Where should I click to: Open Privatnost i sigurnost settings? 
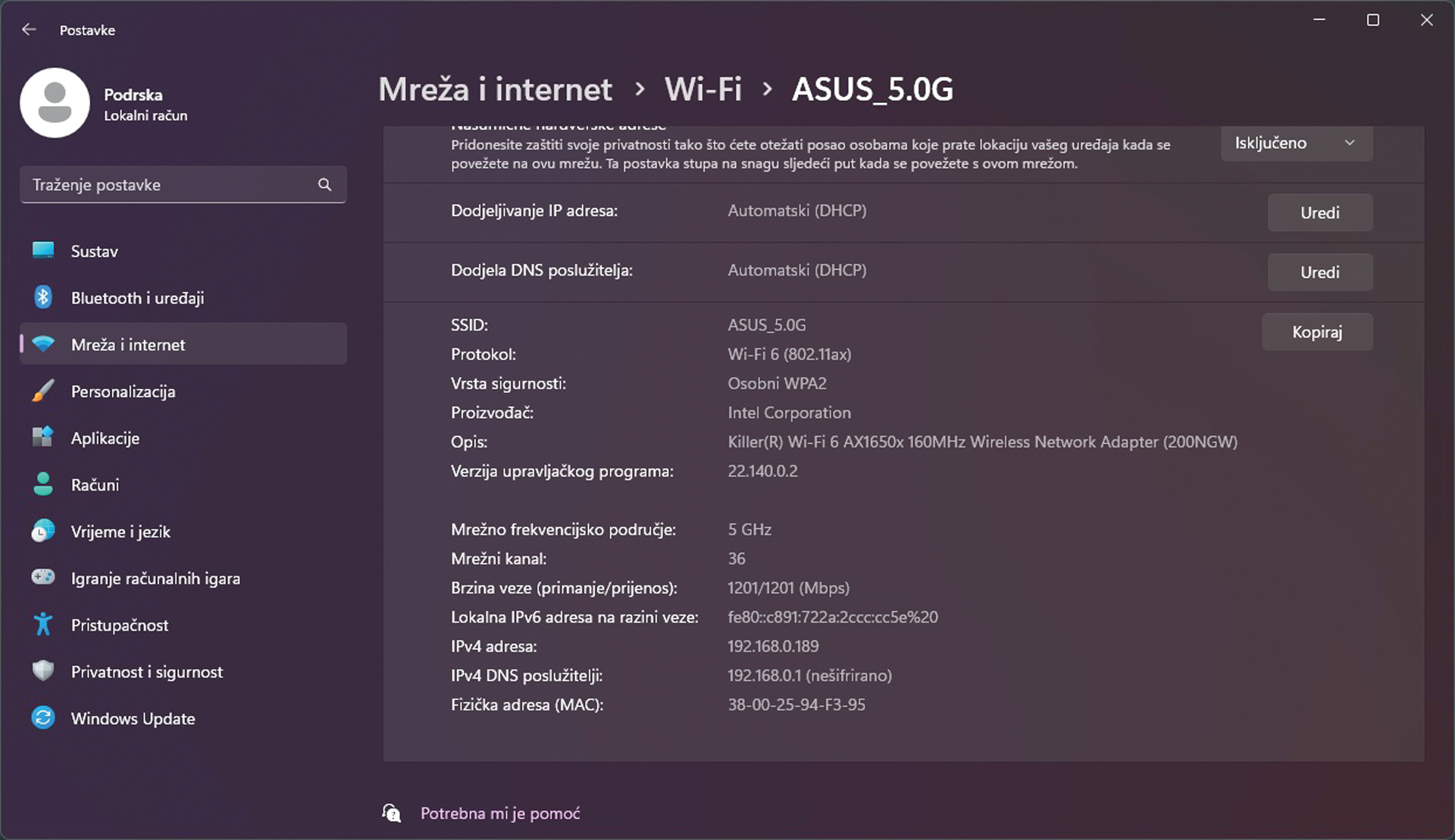point(147,672)
